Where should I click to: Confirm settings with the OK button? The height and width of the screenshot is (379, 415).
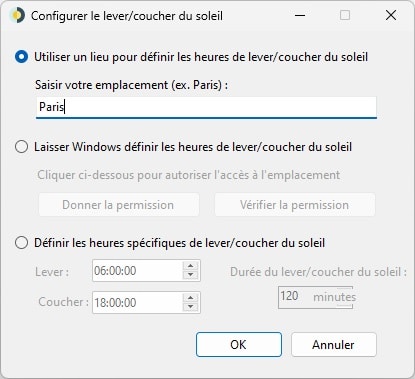[239, 345]
